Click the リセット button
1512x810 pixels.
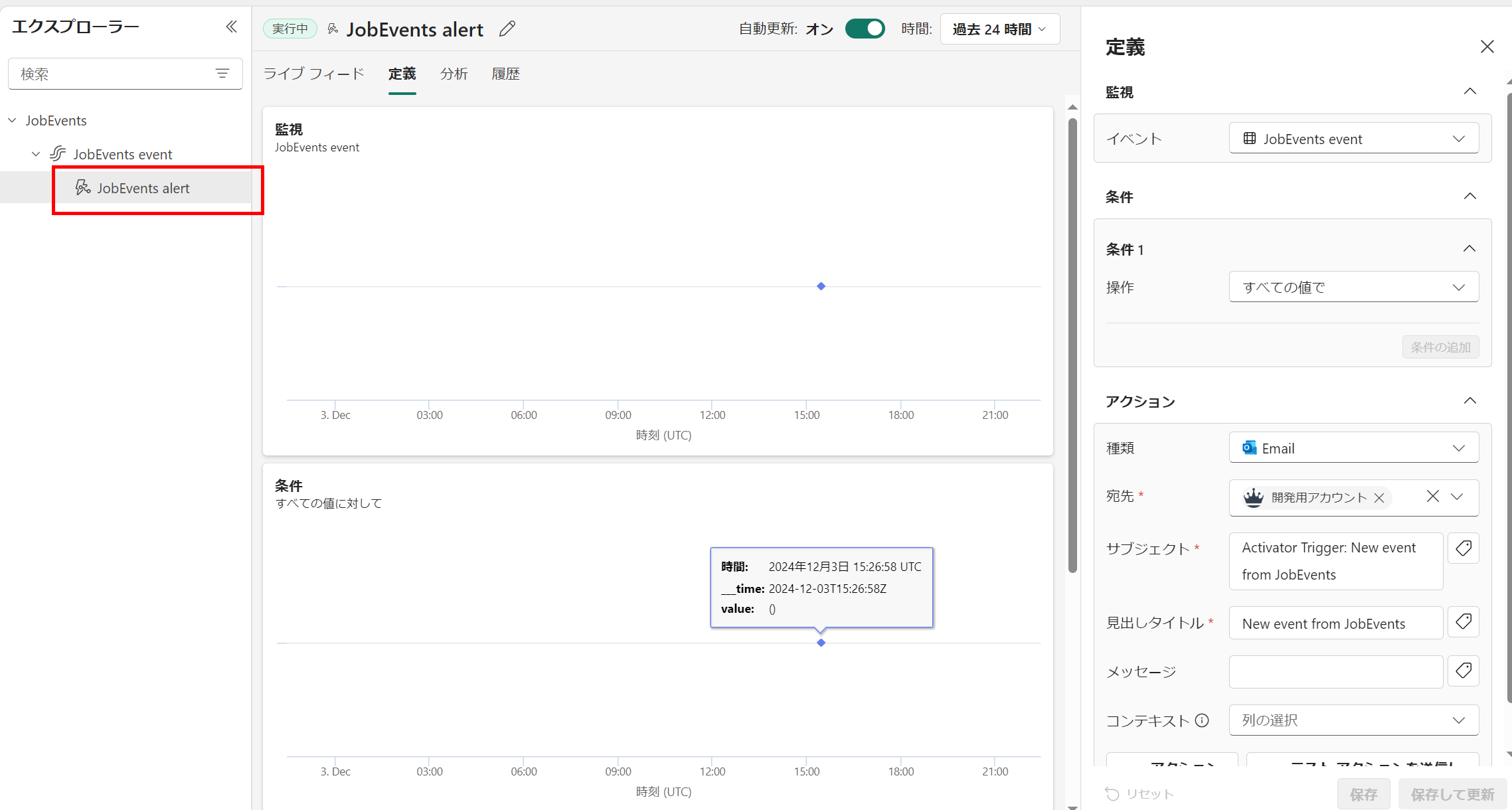pos(1140,794)
